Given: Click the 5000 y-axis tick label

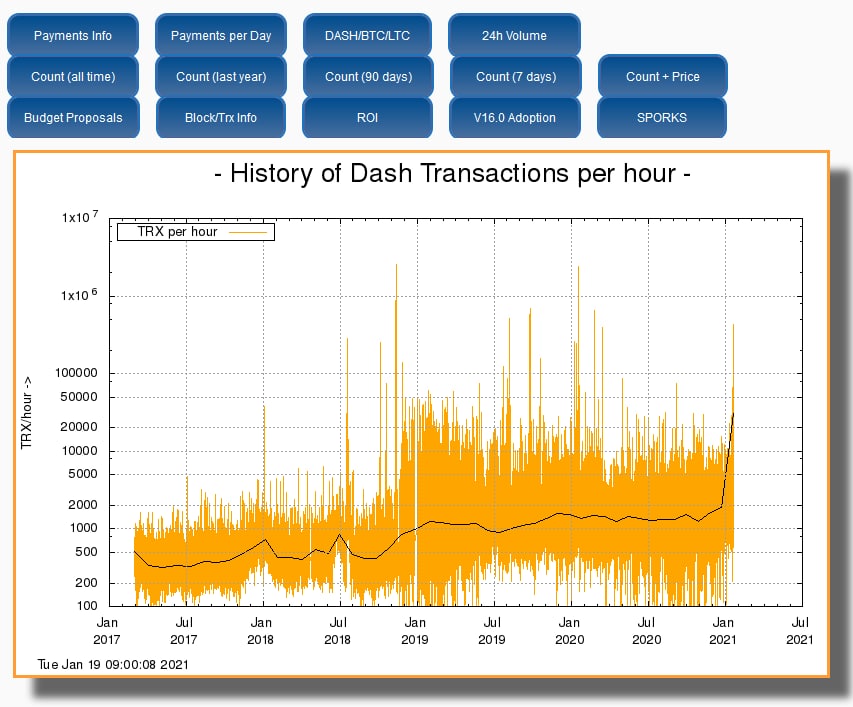Looking at the screenshot, I should (x=83, y=474).
